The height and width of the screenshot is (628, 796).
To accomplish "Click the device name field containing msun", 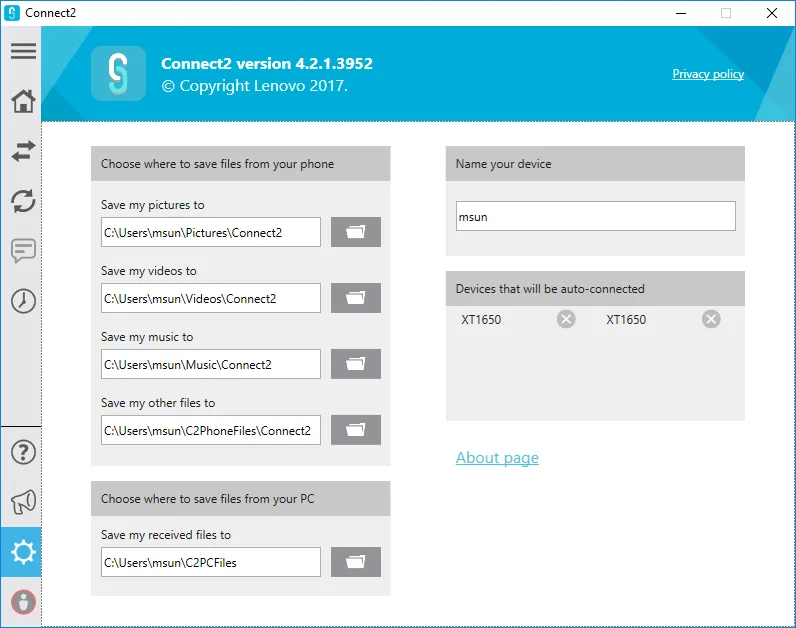I will [595, 216].
